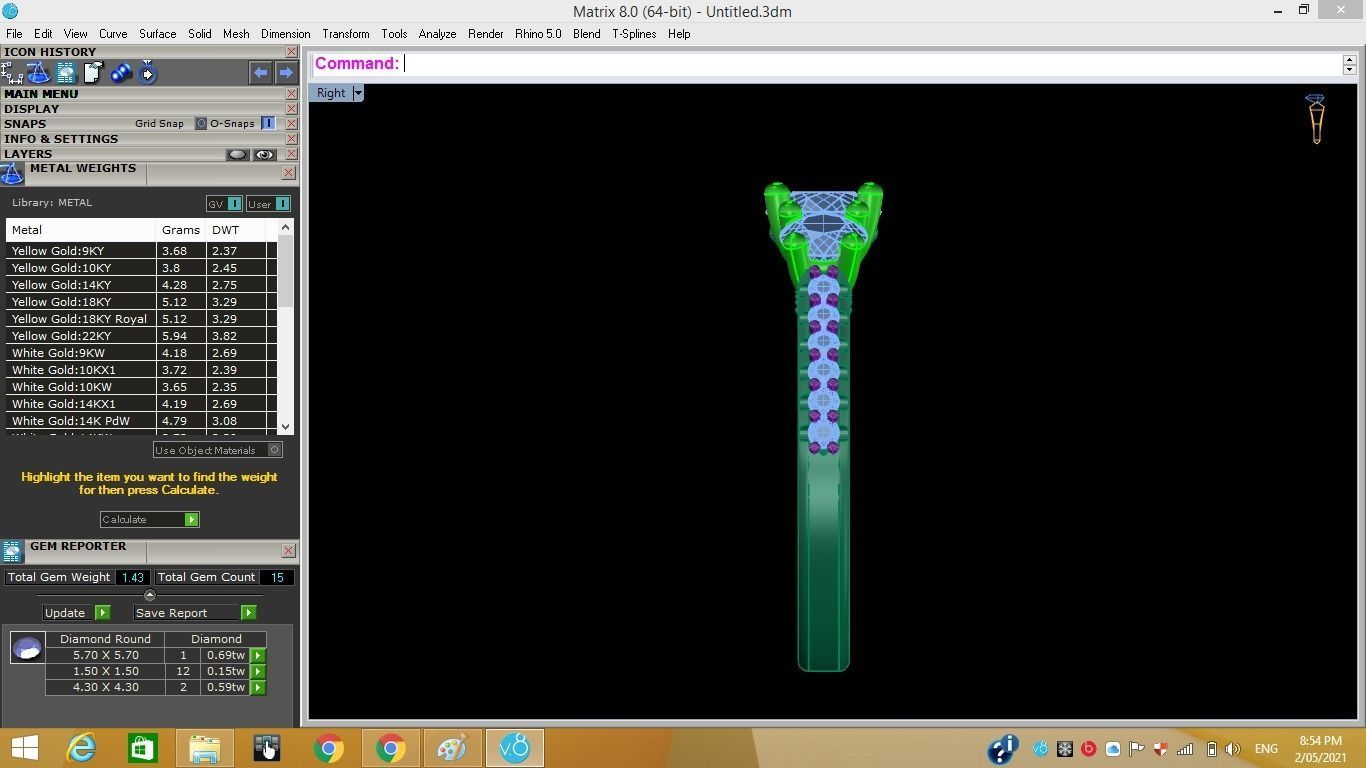1366x768 pixels.
Task: Open Gem Reporter icon in Icon History
Action: 66,73
